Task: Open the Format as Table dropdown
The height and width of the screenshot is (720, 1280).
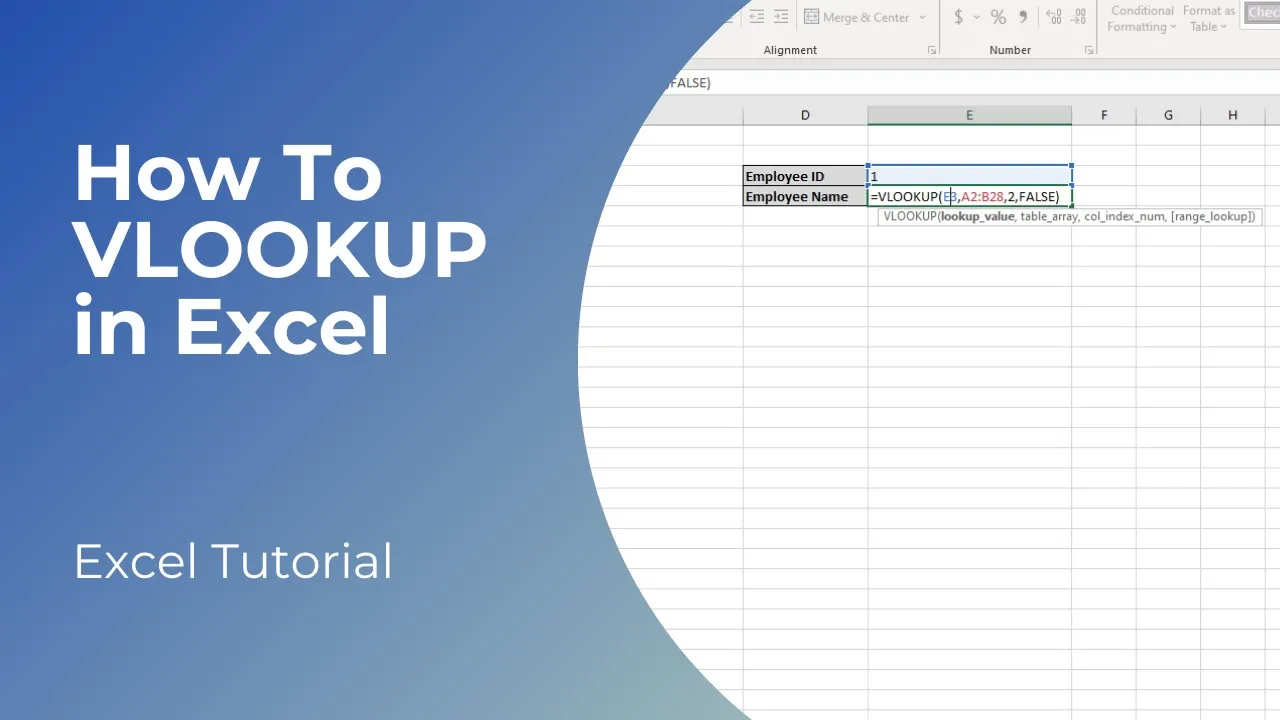Action: pyautogui.click(x=1209, y=19)
